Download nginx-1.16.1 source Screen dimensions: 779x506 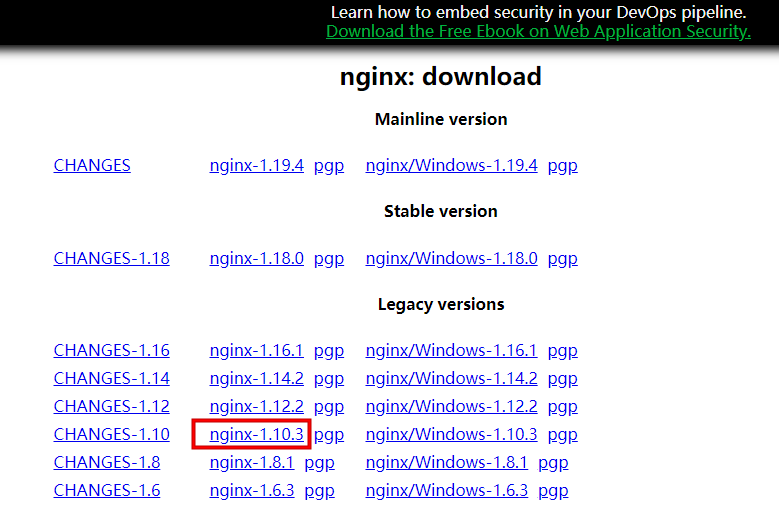[256, 350]
